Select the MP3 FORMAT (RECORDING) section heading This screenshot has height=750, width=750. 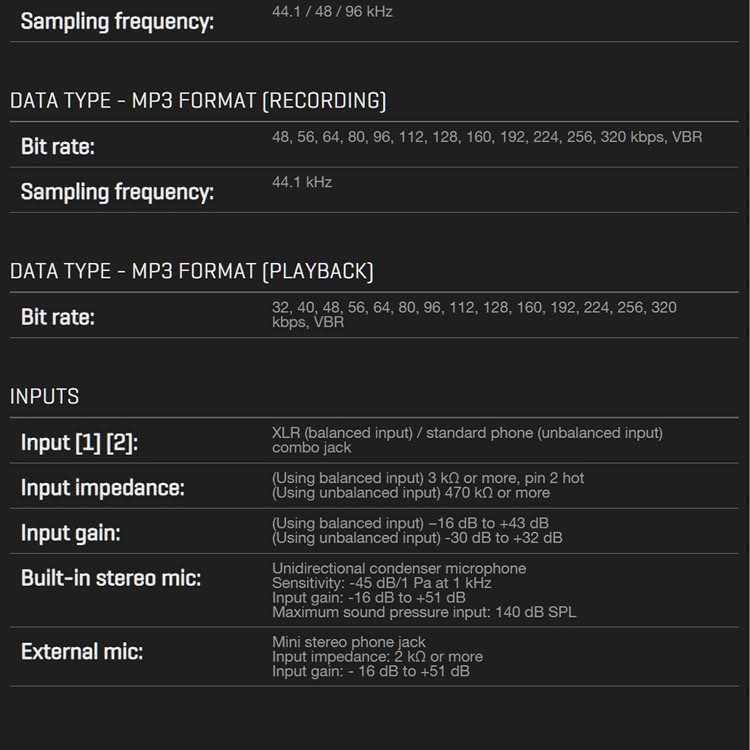click(x=198, y=101)
